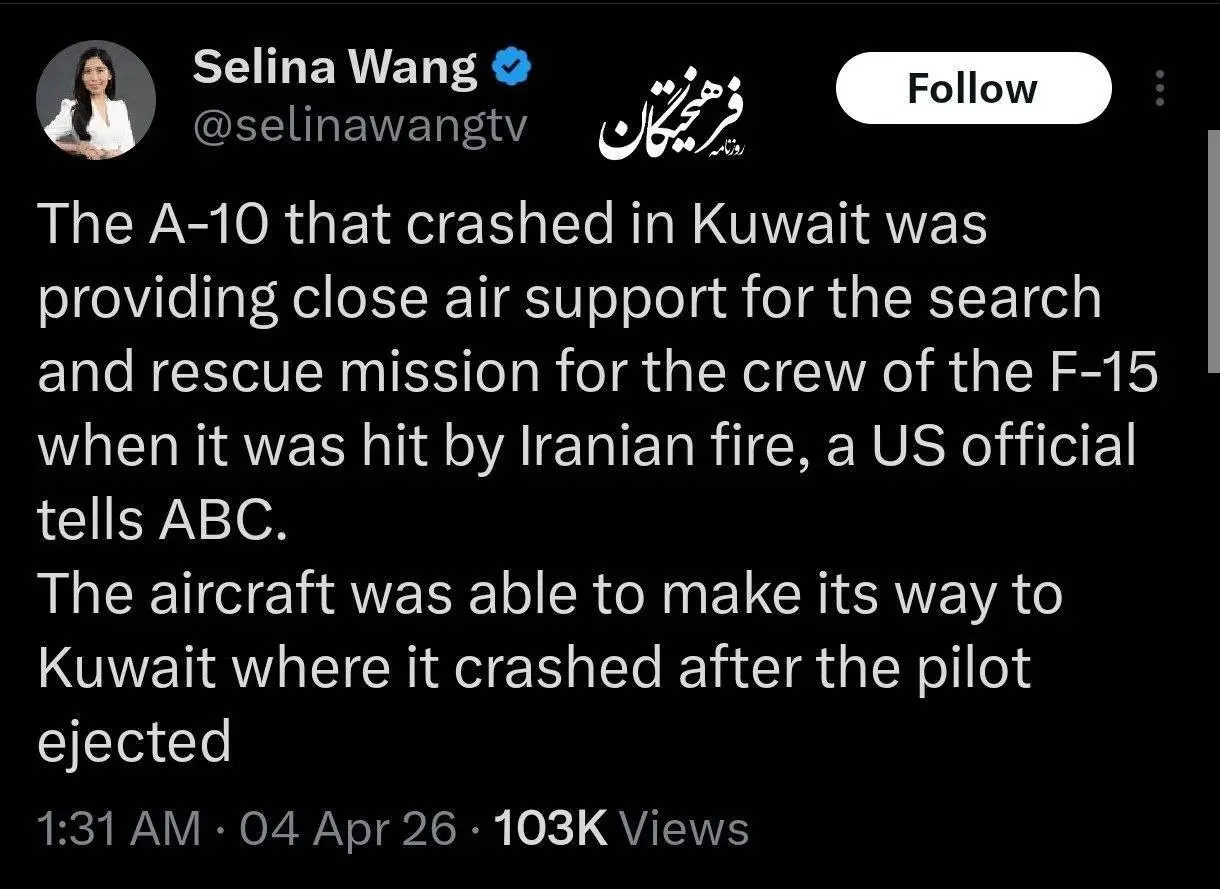Click "F-15" in the tweet text
The height and width of the screenshot is (889, 1220).
[1107, 373]
